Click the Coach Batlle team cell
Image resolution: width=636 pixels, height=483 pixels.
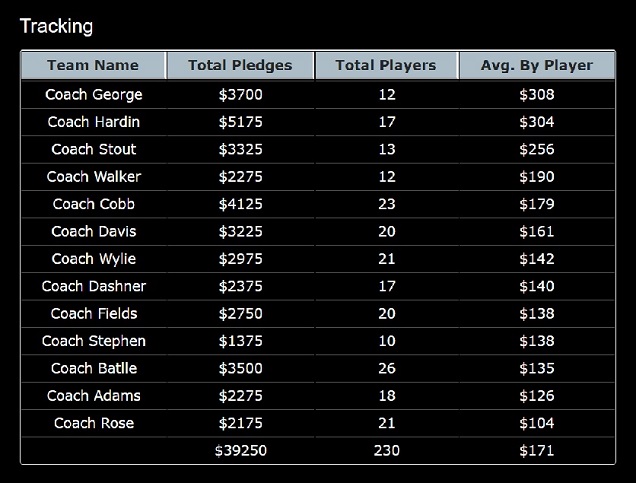94,368
